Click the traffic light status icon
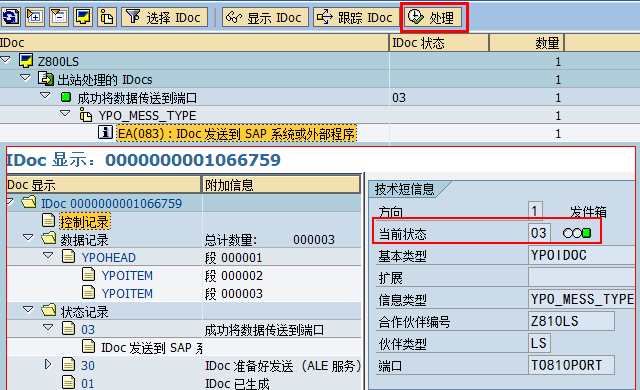The image size is (640, 390). 577,233
